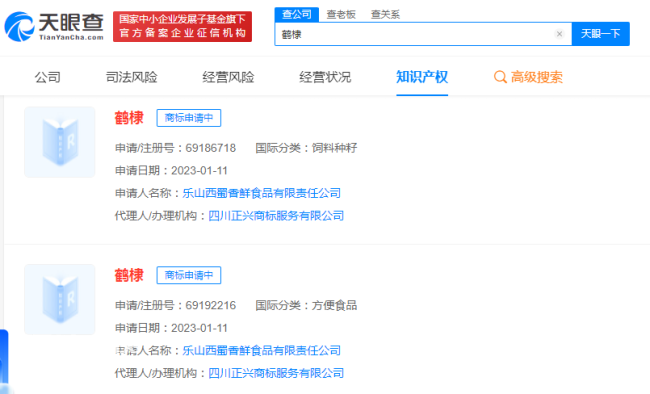Viewport: 650px width, 394px height.
Task: Click 国际分类：饲料种籽 text
Action: point(306,148)
